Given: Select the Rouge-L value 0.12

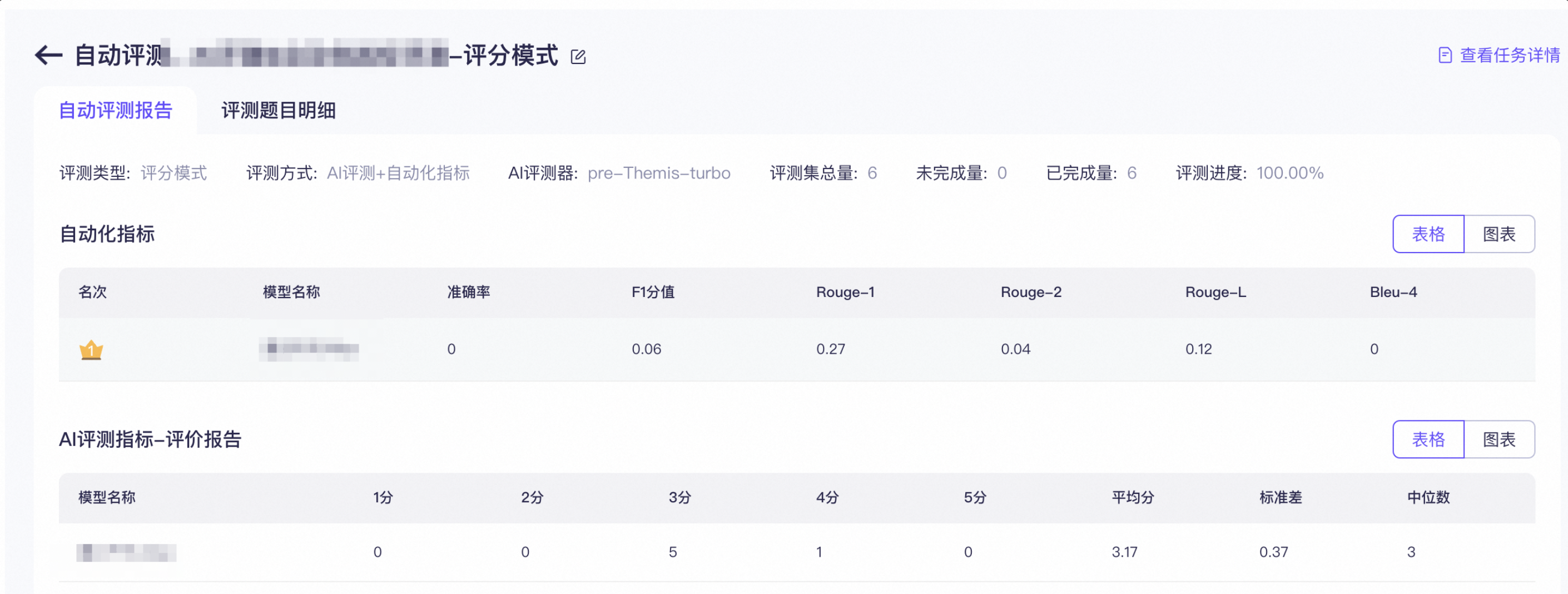Looking at the screenshot, I should point(1199,349).
